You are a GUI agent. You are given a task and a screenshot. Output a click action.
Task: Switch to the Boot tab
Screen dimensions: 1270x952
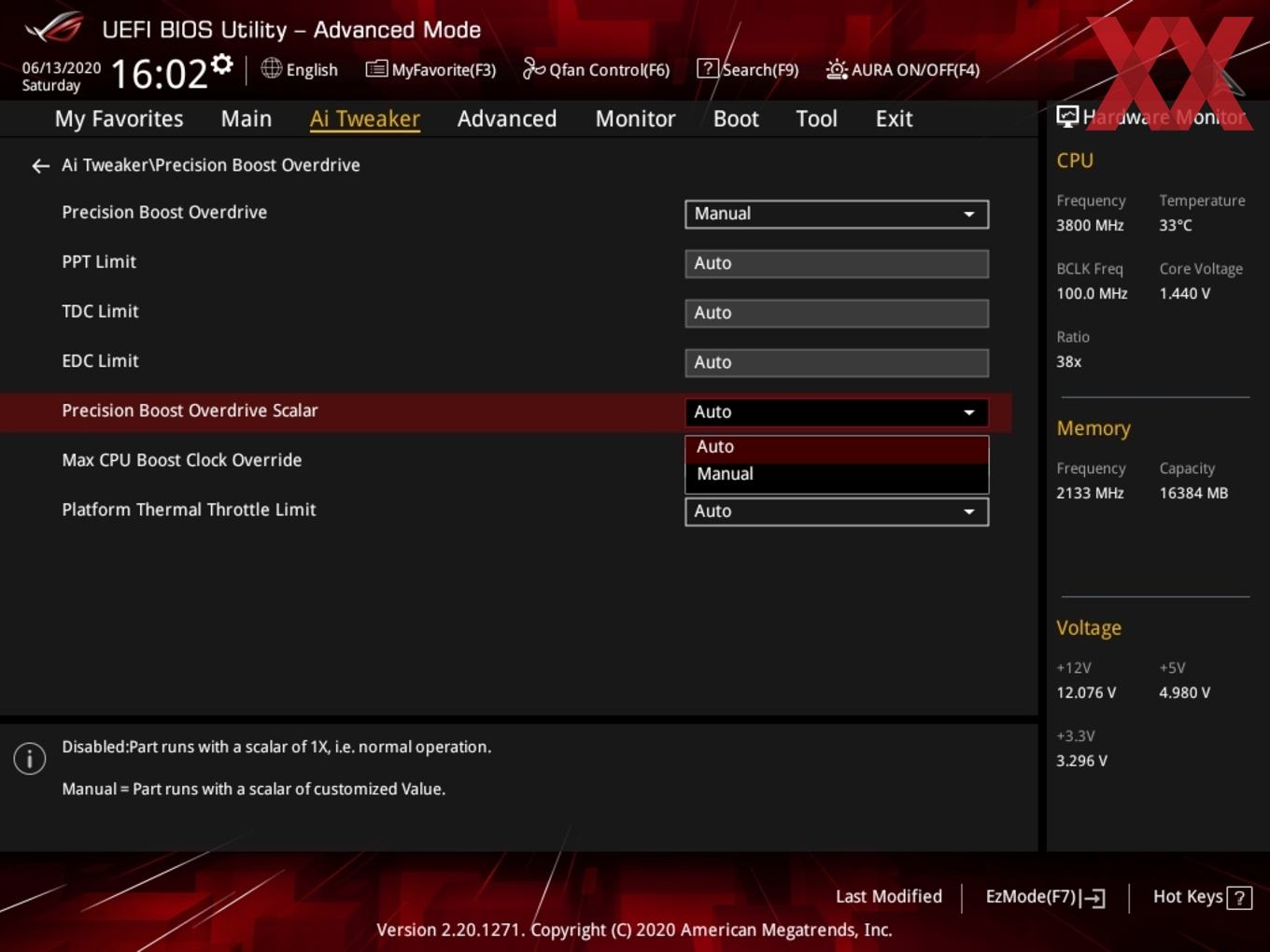point(736,119)
